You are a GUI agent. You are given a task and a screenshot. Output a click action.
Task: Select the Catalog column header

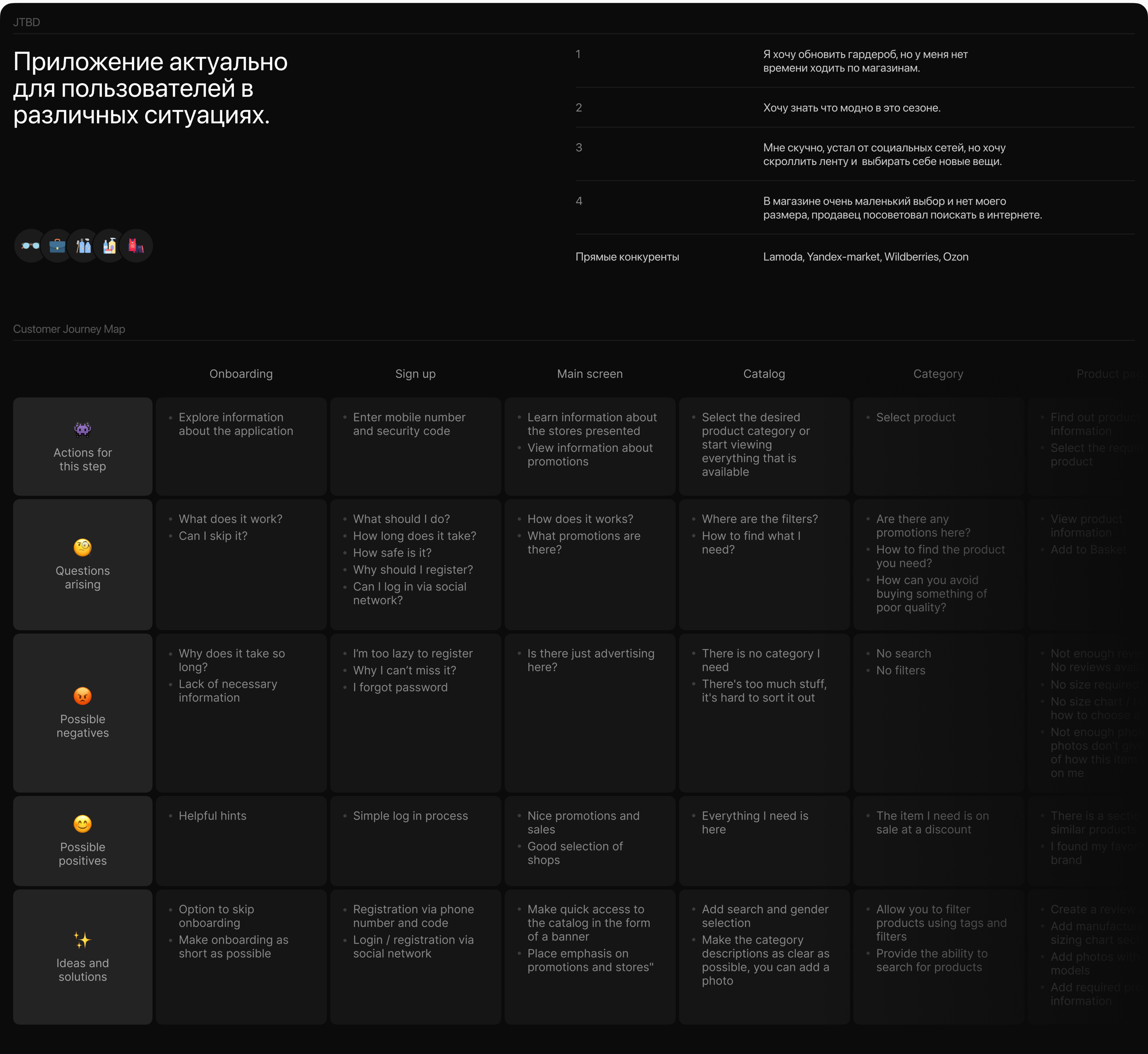pyautogui.click(x=764, y=374)
